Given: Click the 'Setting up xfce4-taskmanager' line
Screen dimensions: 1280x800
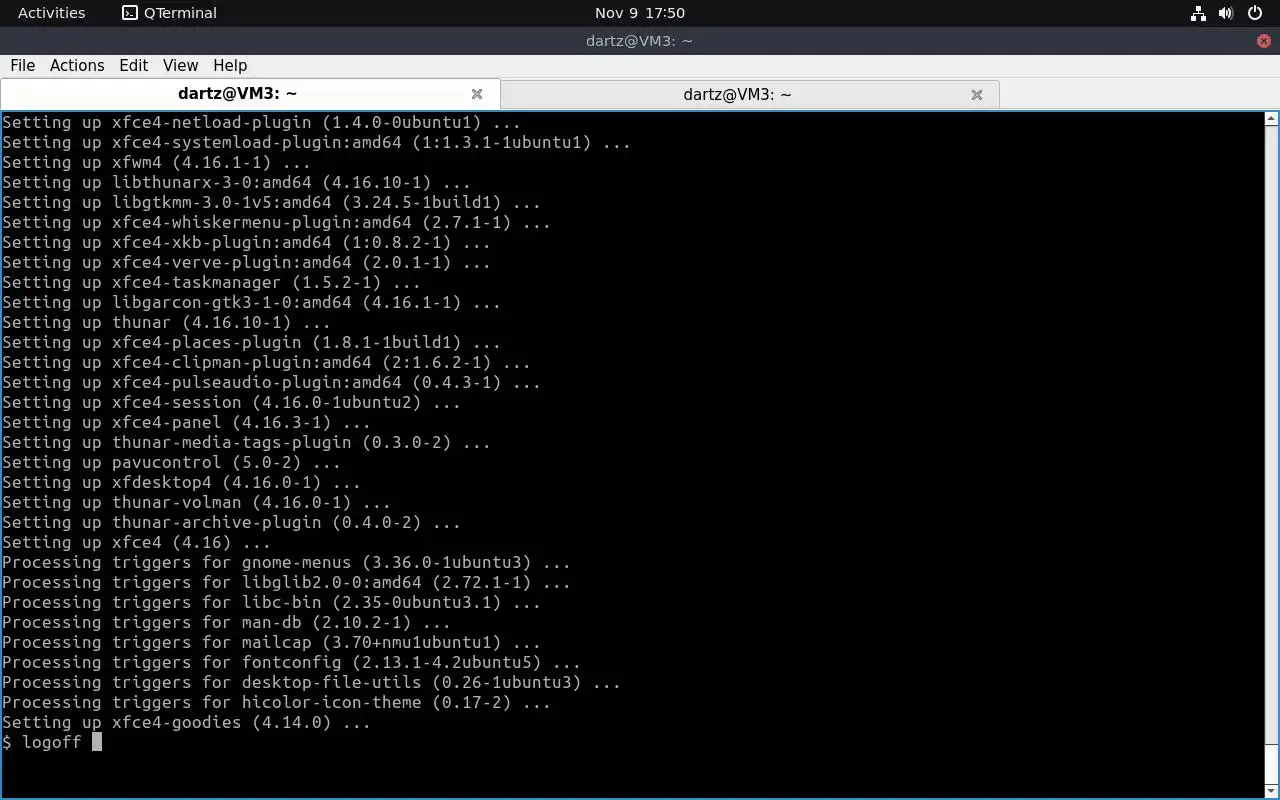Looking at the screenshot, I should [211, 282].
